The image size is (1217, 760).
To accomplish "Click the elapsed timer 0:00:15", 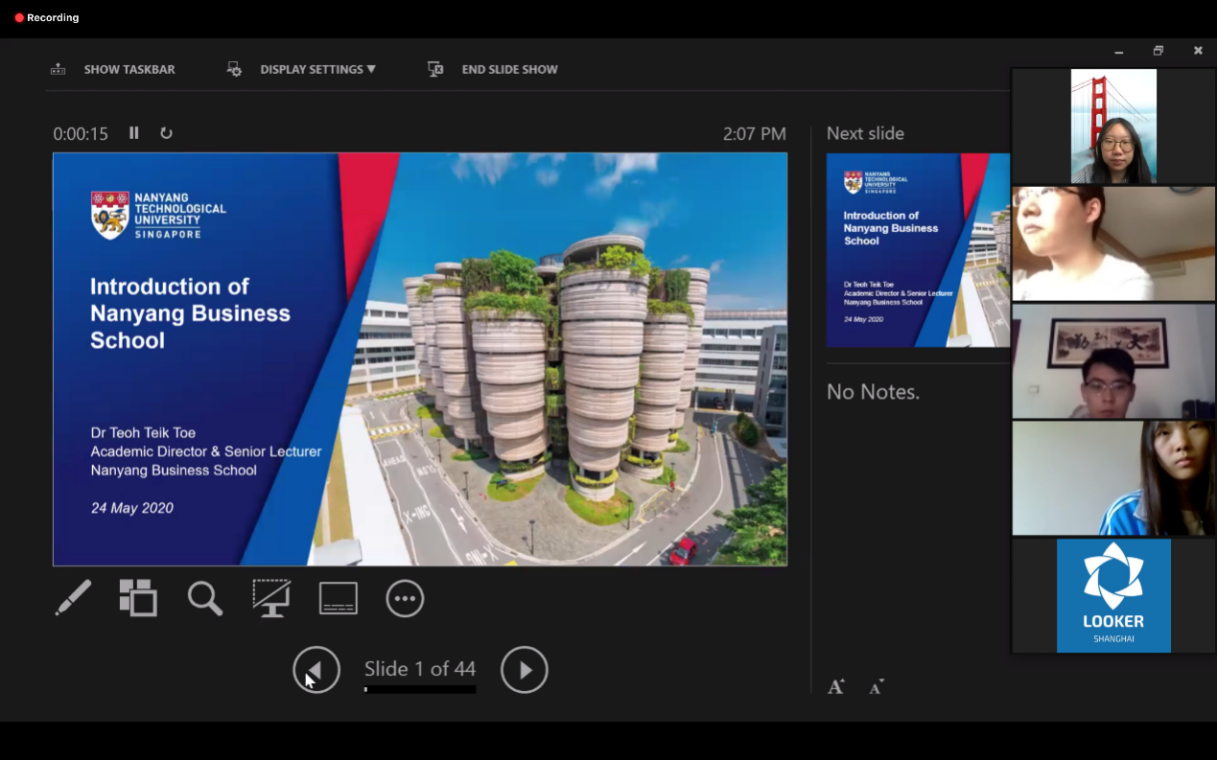I will click(81, 134).
